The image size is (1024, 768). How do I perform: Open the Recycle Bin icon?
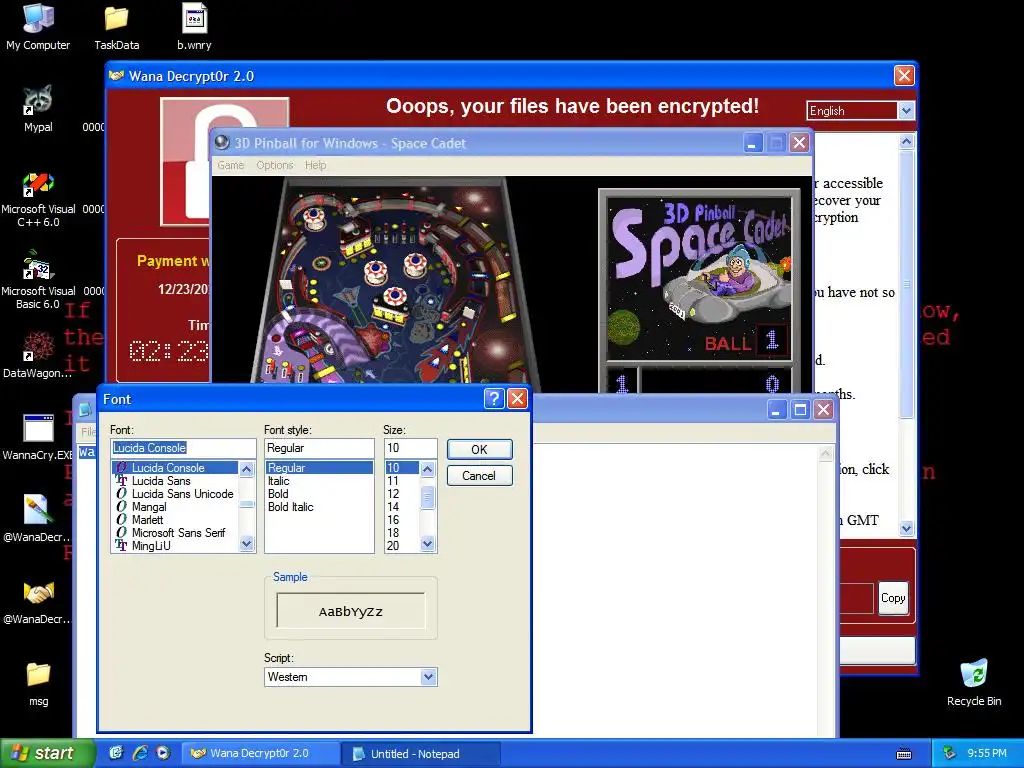coord(974,682)
